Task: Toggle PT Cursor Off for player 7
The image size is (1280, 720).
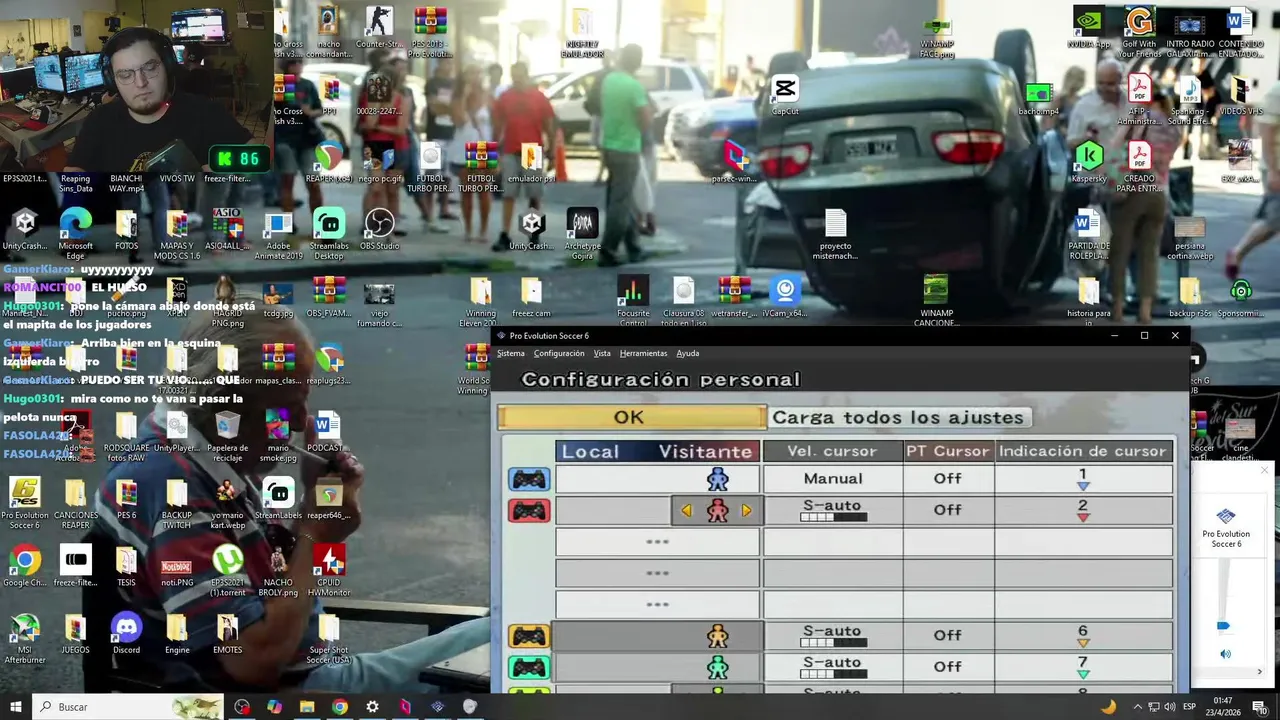Action: tap(948, 666)
